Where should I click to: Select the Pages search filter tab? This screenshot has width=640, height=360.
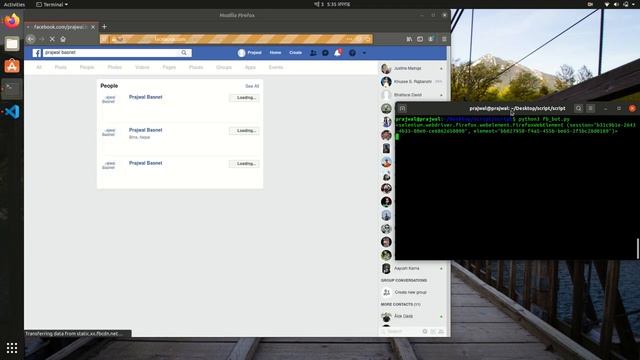pos(169,67)
